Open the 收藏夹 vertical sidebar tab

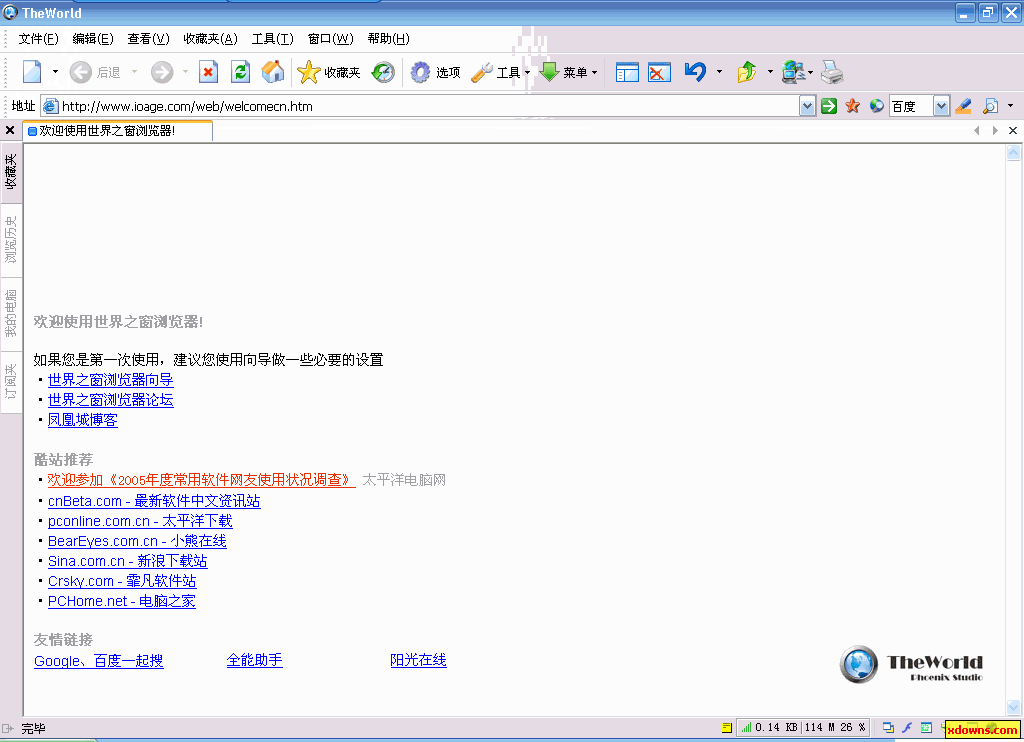click(x=11, y=172)
